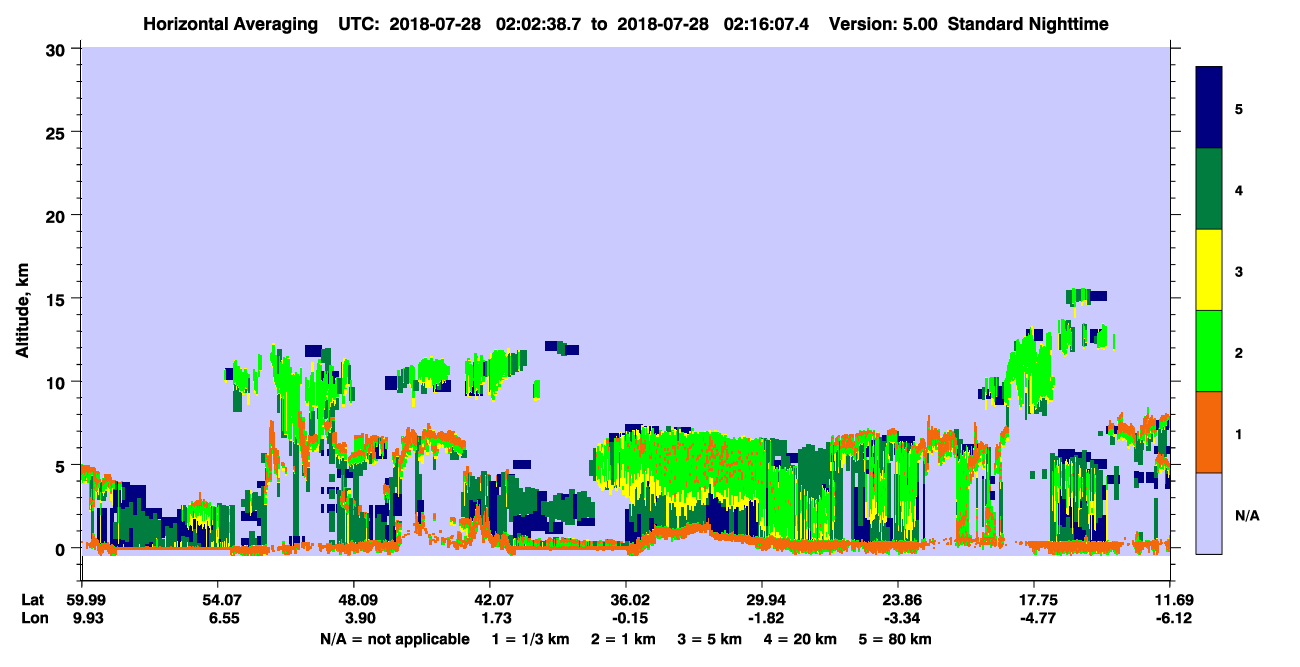Viewport: 1300px width, 667px height.
Task: Click the 'Lon' row label
Action: click(x=33, y=619)
